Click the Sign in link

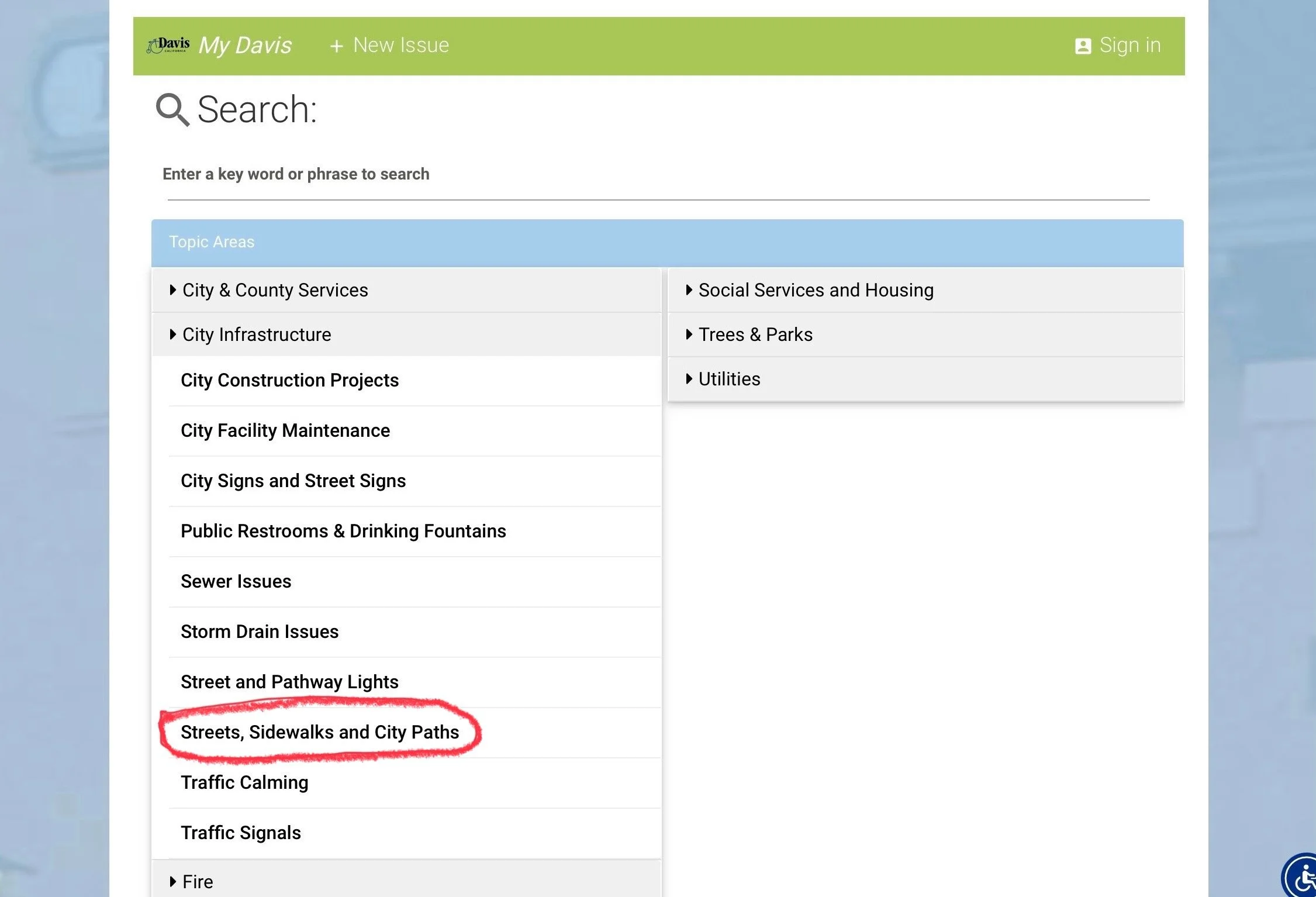[1130, 46]
